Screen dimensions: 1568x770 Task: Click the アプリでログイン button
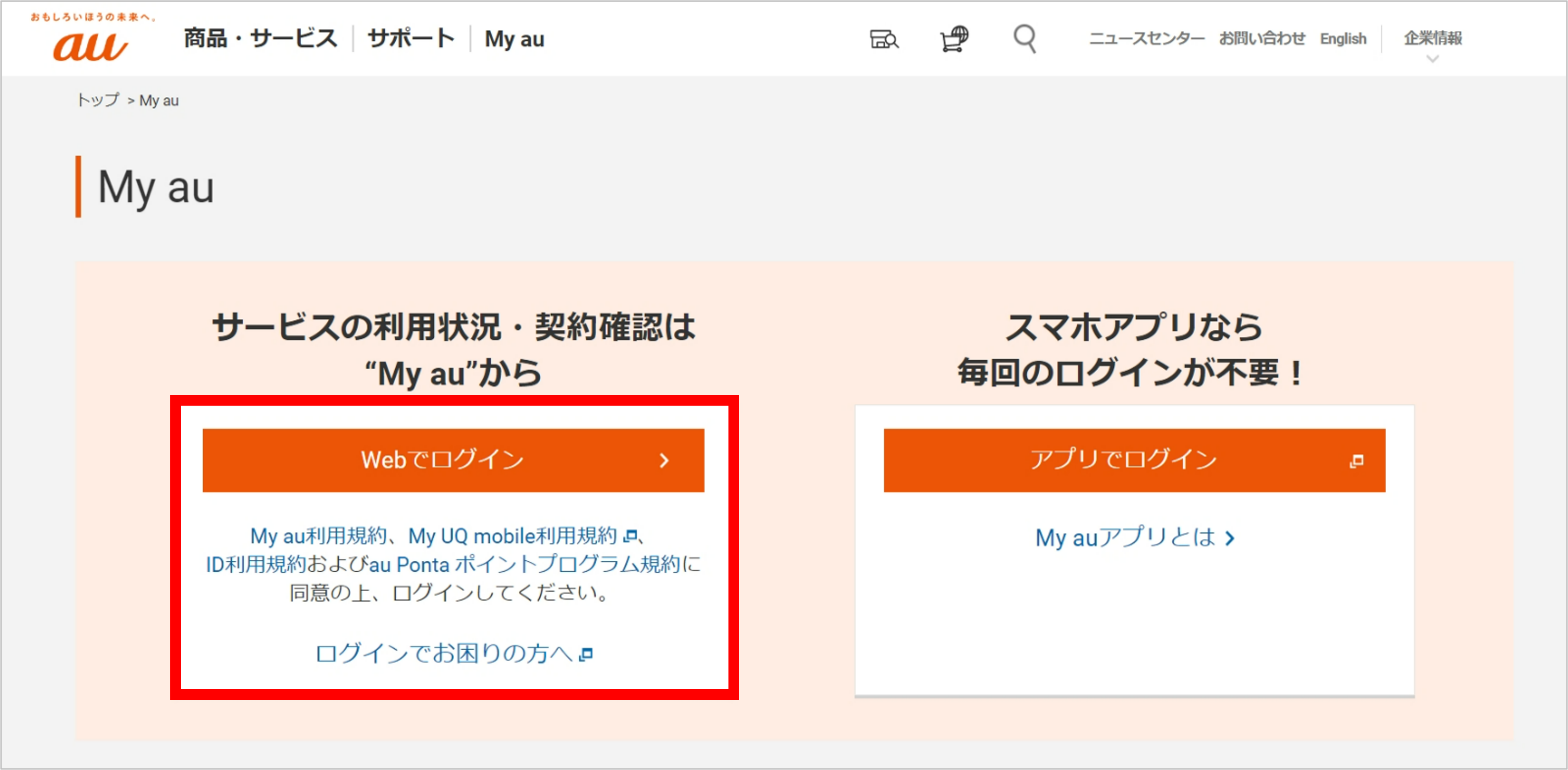1135,460
